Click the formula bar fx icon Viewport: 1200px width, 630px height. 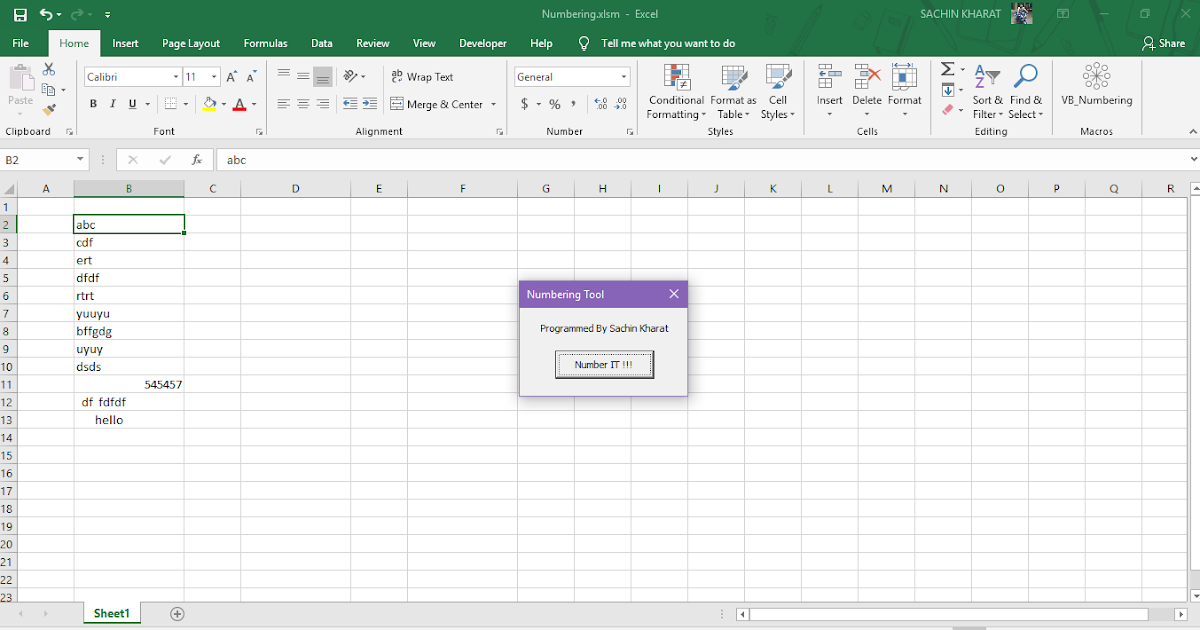(x=196, y=159)
